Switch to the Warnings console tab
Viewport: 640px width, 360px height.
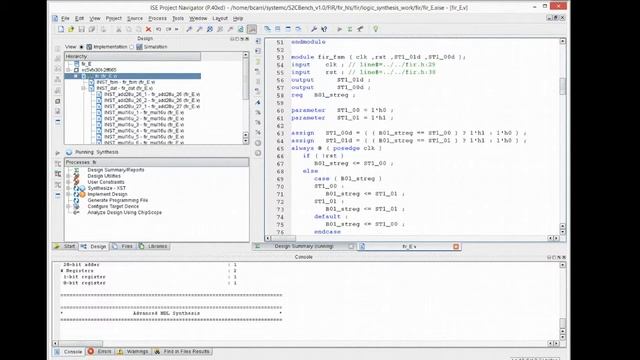coord(133,351)
